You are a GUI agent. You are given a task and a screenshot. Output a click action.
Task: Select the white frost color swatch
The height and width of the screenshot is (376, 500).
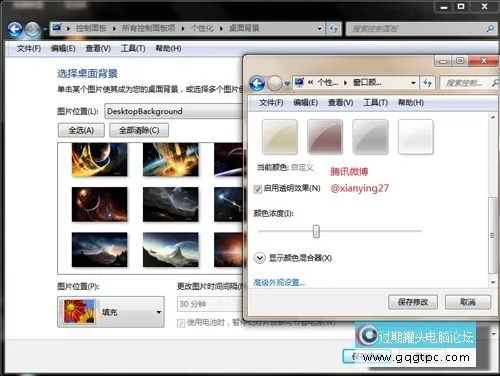[x=416, y=137]
